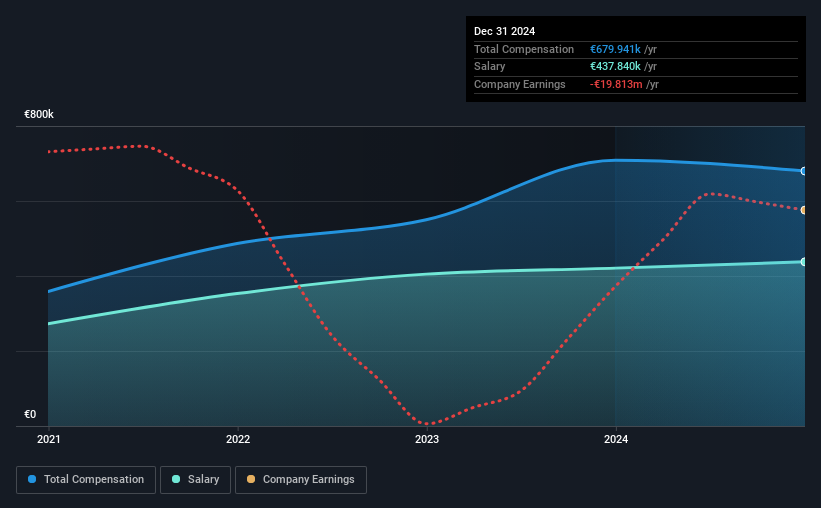Click the blue Total Compensation legend dot
The image size is (821, 508).
pyautogui.click(x=32, y=479)
